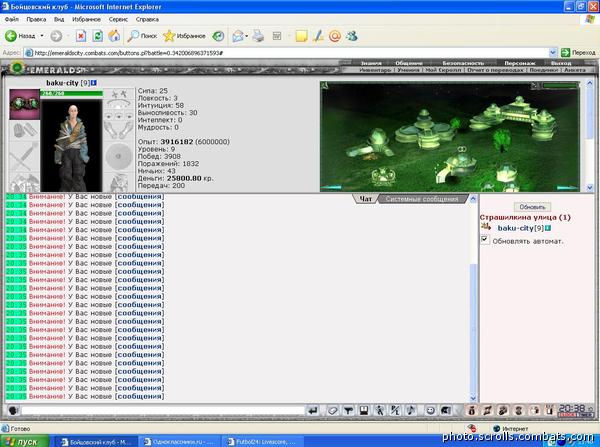600x447 pixels.
Task: Click the character avatar picture
Action: tap(72, 145)
